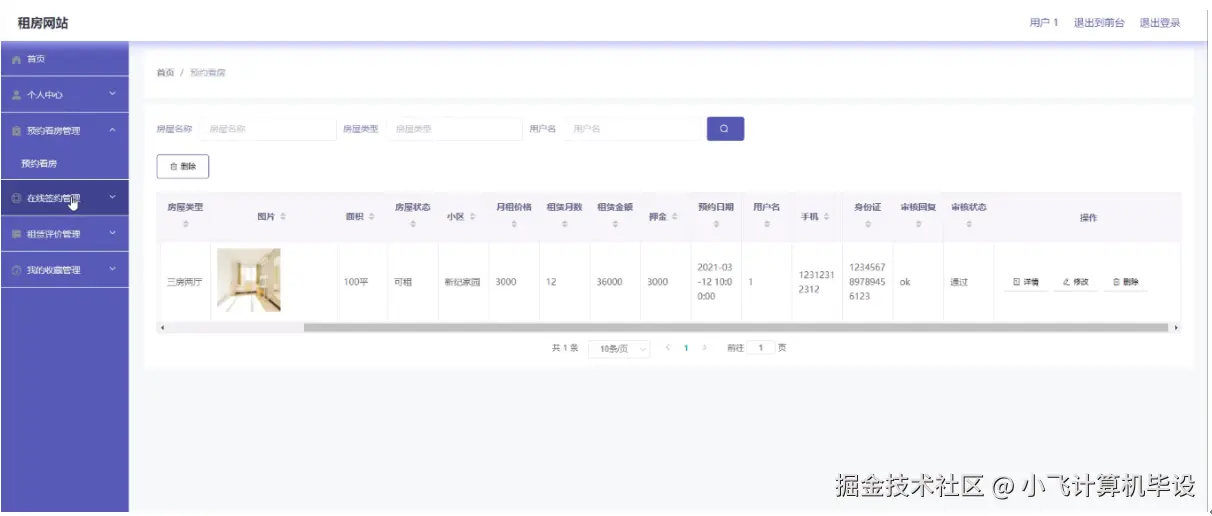Screen dimensions: 1212x516
Task: Click 详情 in the table row
Action: tap(1026, 282)
